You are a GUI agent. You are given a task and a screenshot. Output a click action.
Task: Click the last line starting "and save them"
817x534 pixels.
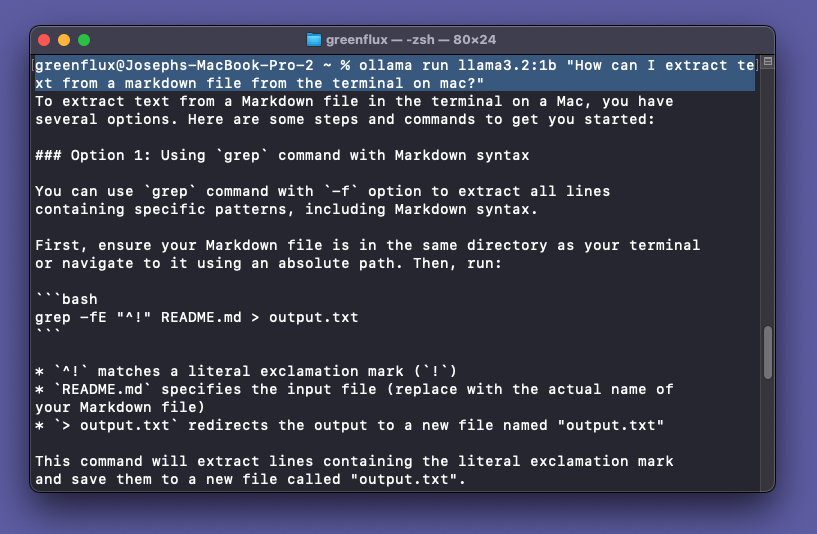tap(250, 479)
